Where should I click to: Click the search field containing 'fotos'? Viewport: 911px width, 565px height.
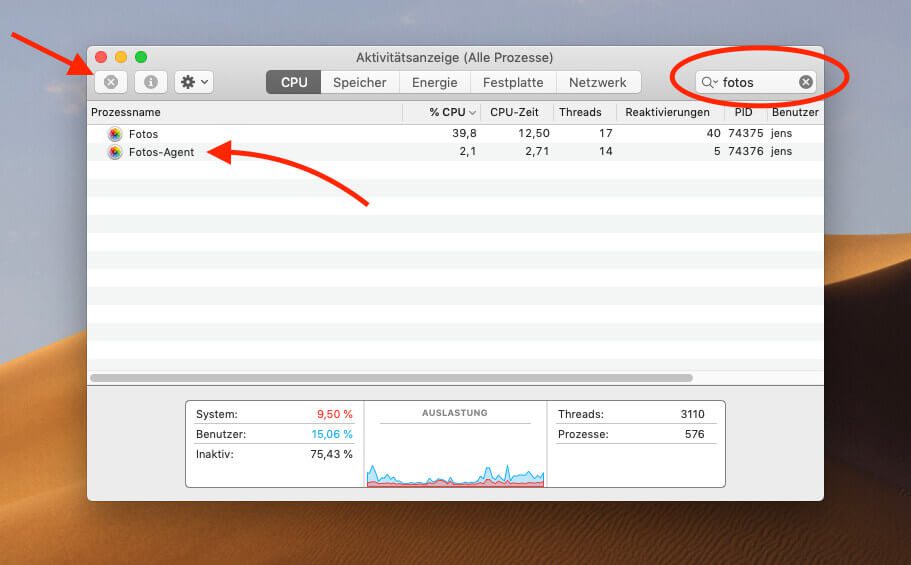click(756, 82)
